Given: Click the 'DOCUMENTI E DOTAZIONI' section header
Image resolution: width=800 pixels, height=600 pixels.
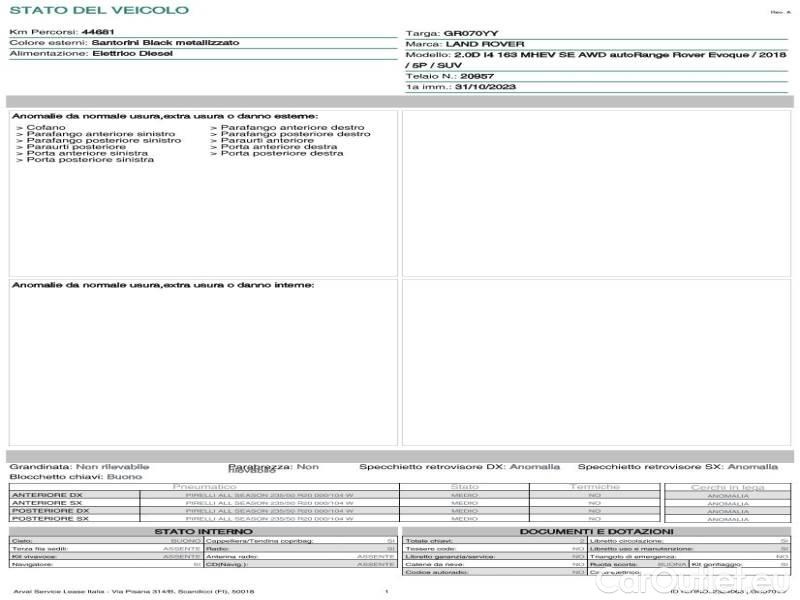Looking at the screenshot, I should point(596,532).
